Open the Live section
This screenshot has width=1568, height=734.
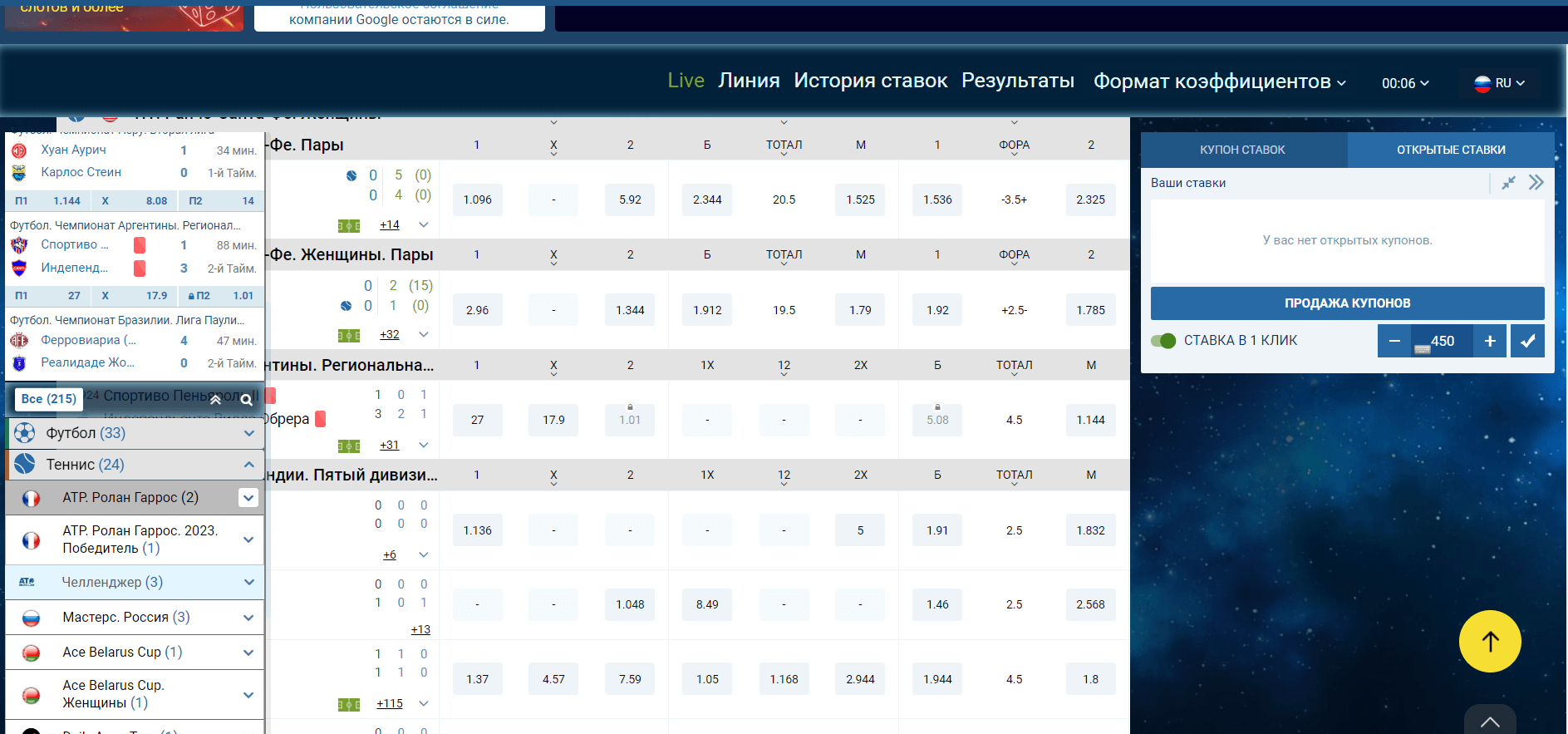[686, 81]
